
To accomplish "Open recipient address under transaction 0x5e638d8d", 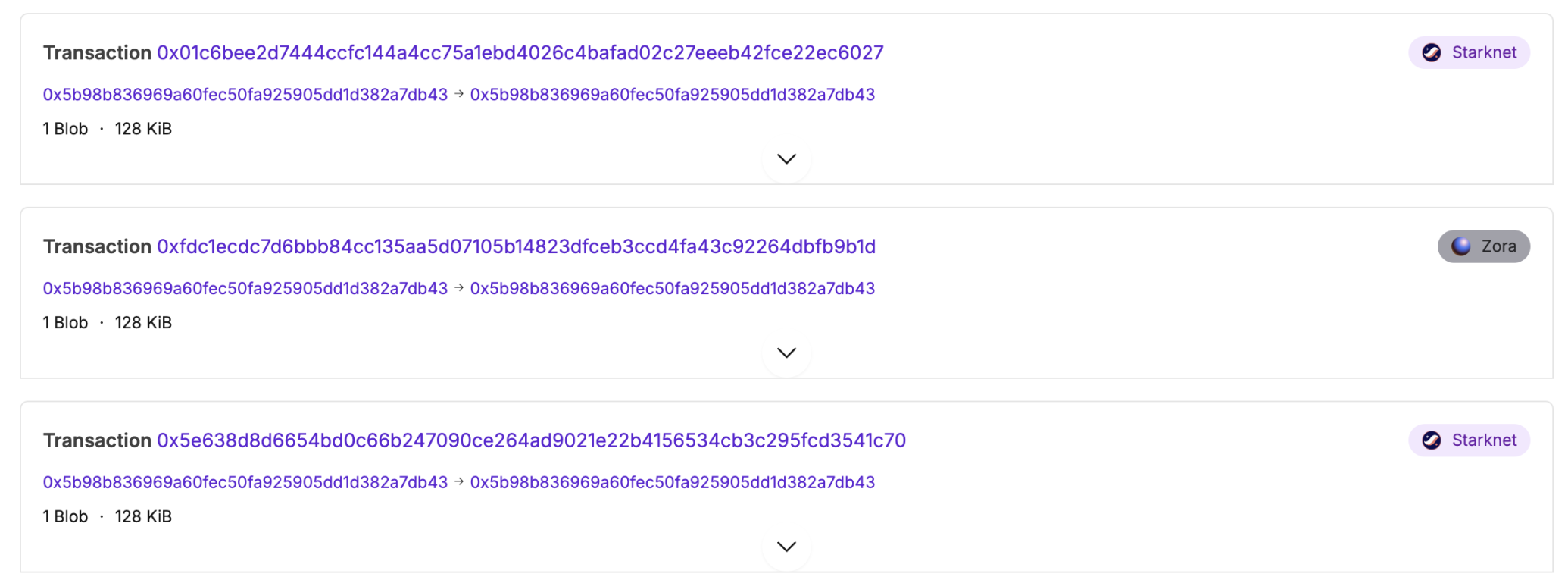I will (x=672, y=483).
